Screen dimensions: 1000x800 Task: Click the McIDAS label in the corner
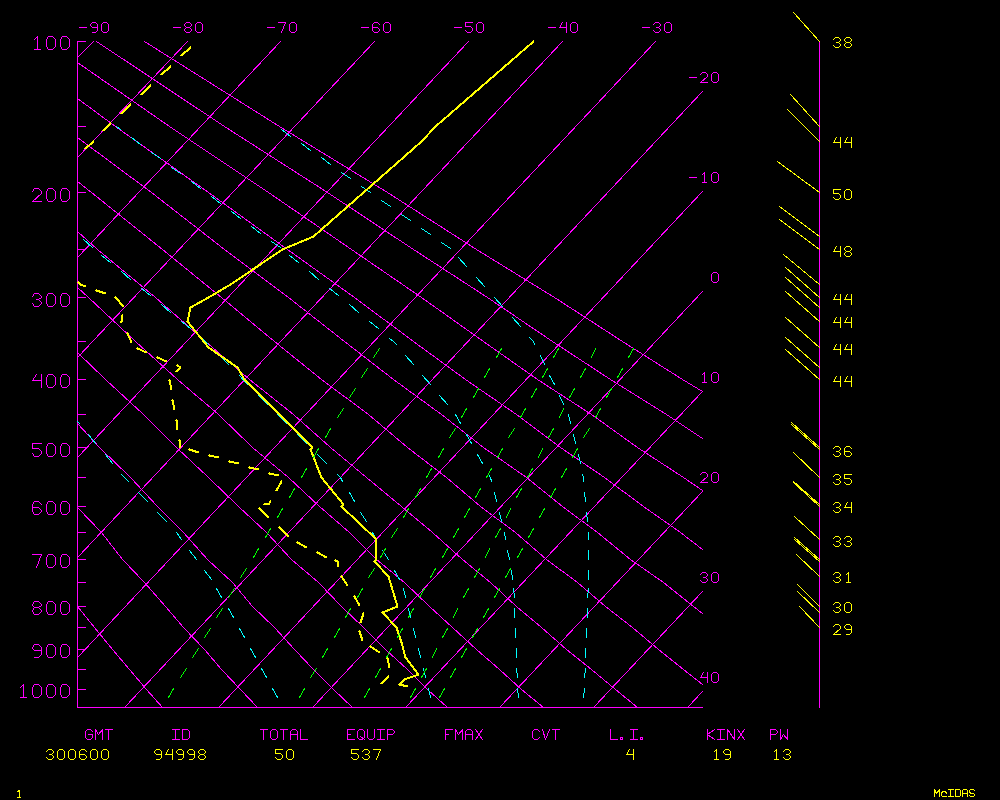(x=954, y=793)
